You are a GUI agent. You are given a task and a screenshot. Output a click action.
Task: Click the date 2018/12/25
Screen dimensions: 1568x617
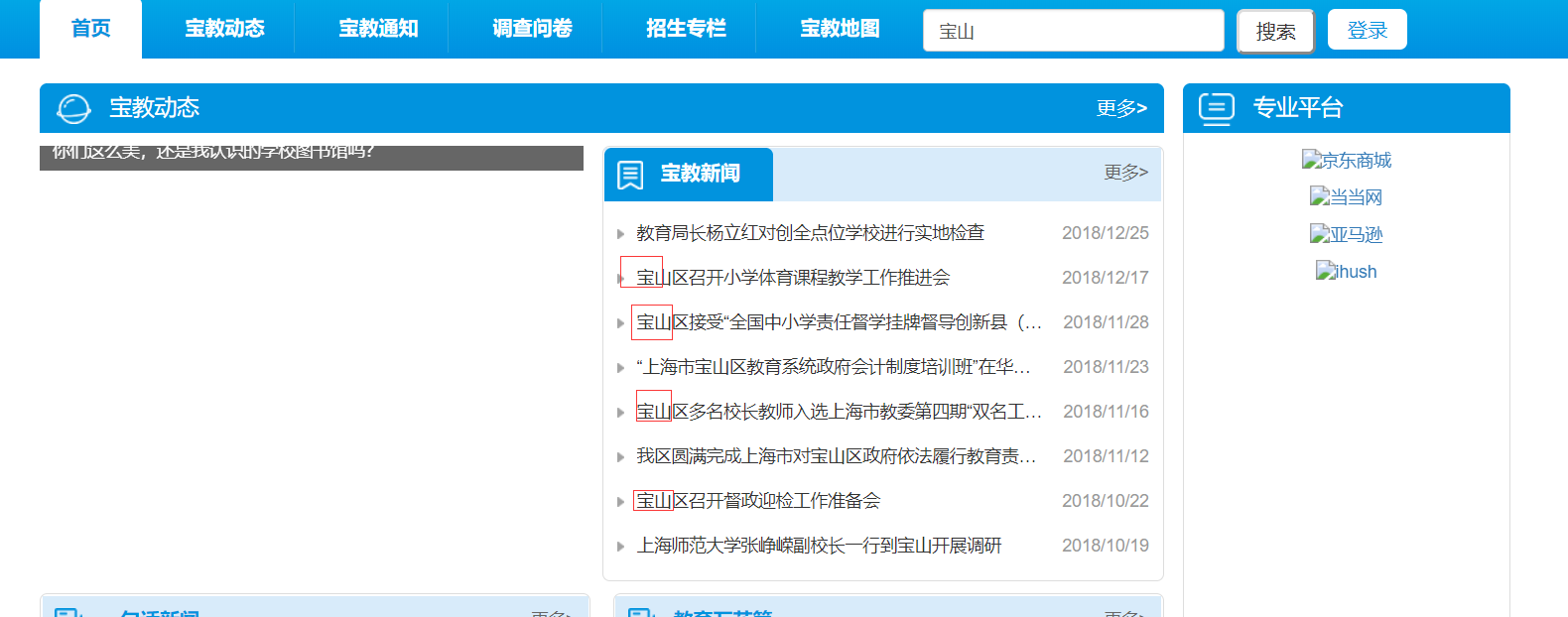(x=1106, y=233)
